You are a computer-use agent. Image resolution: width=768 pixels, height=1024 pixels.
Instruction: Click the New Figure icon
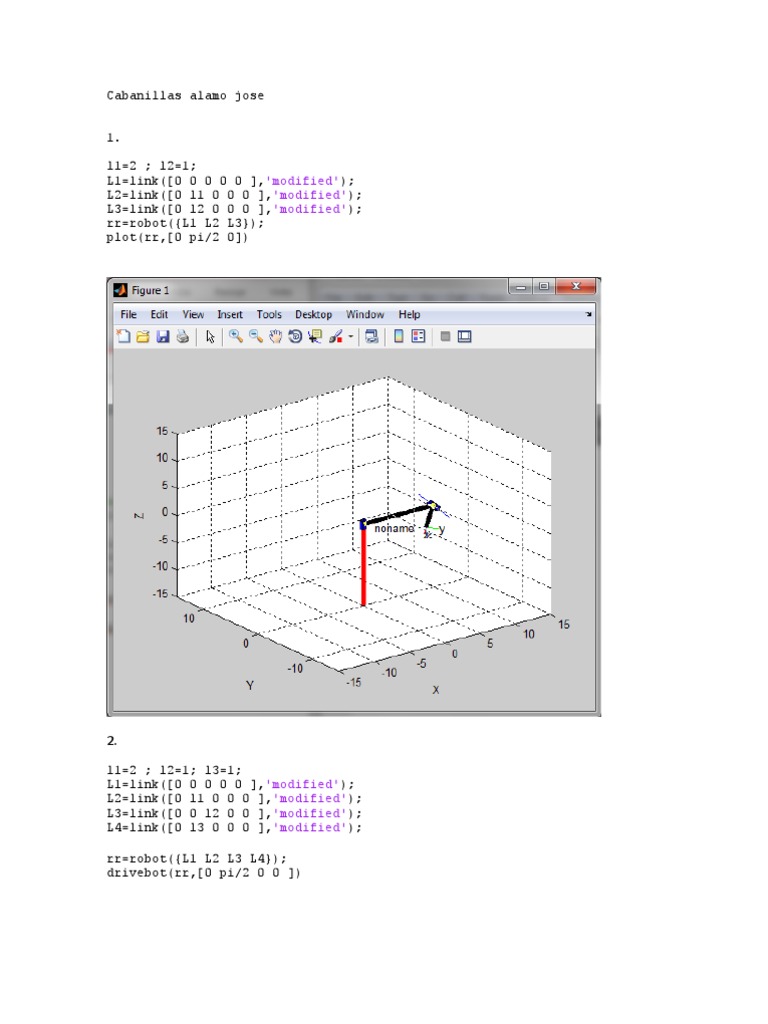pyautogui.click(x=123, y=336)
